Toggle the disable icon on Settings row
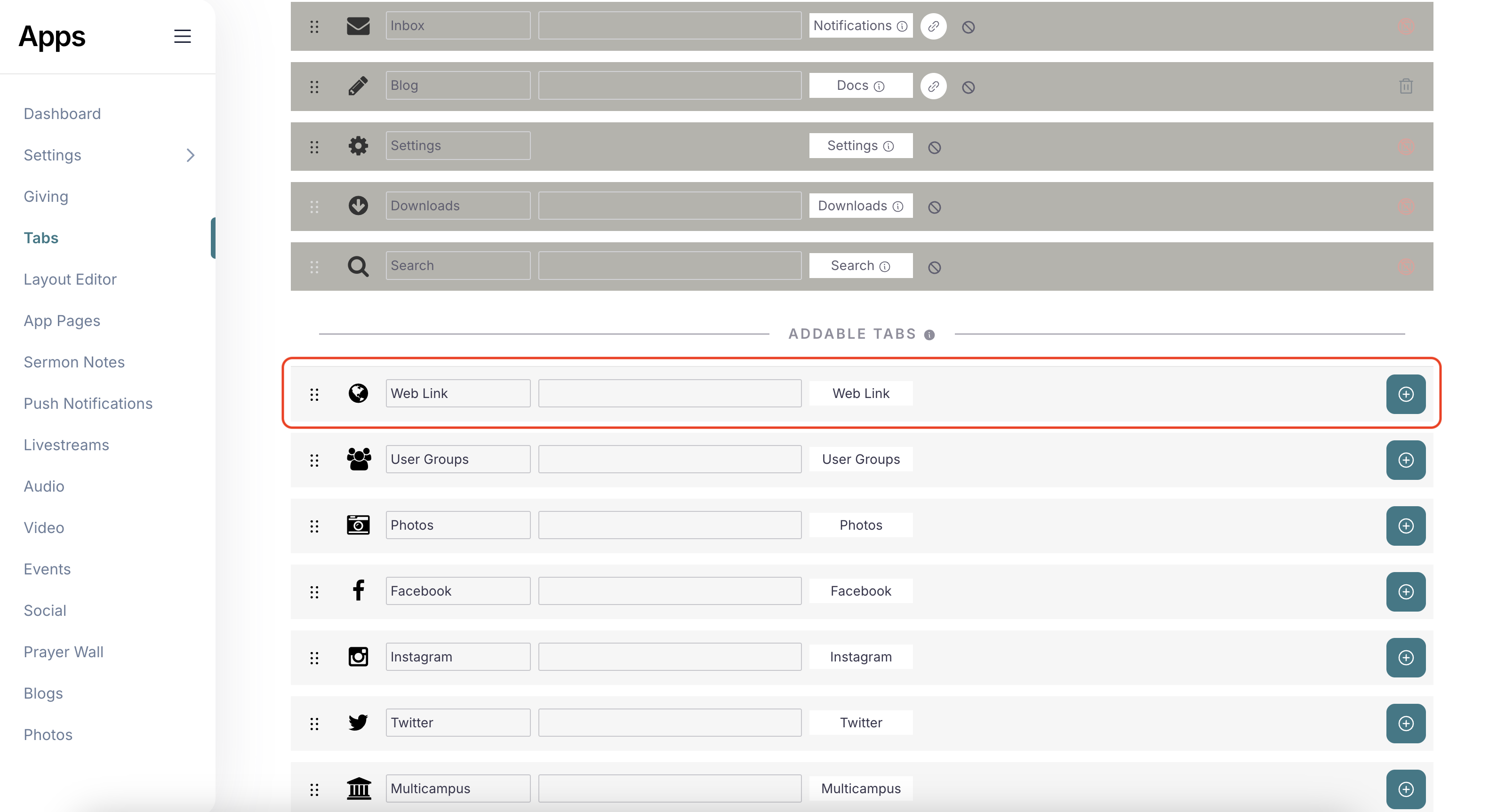Screen dimensions: 1505x812 coord(934,147)
